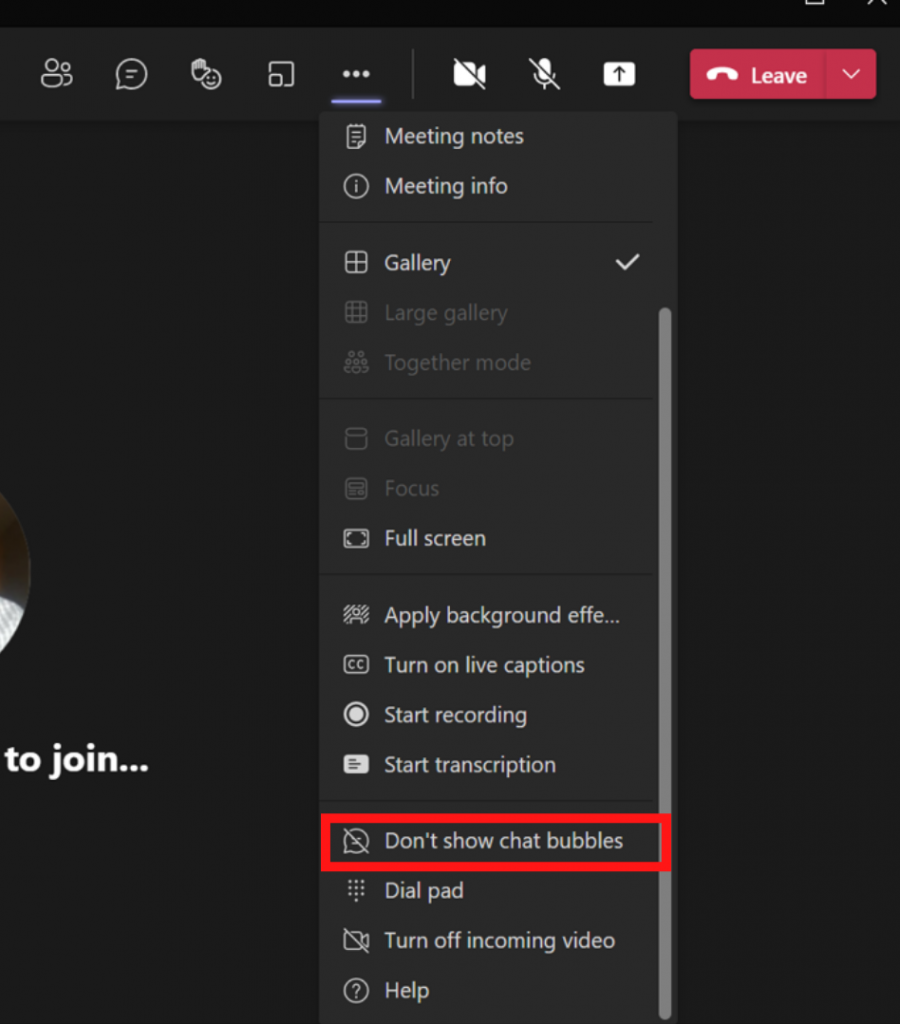The height and width of the screenshot is (1024, 900).
Task: Open Meeting info from the menu
Action: 487,186
